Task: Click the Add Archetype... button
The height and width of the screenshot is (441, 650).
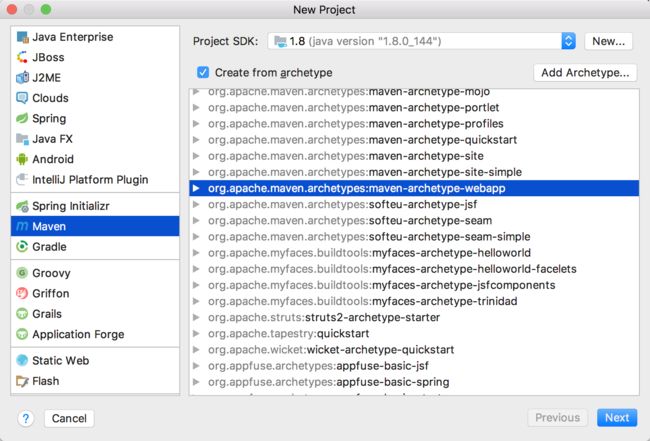Action: point(585,73)
